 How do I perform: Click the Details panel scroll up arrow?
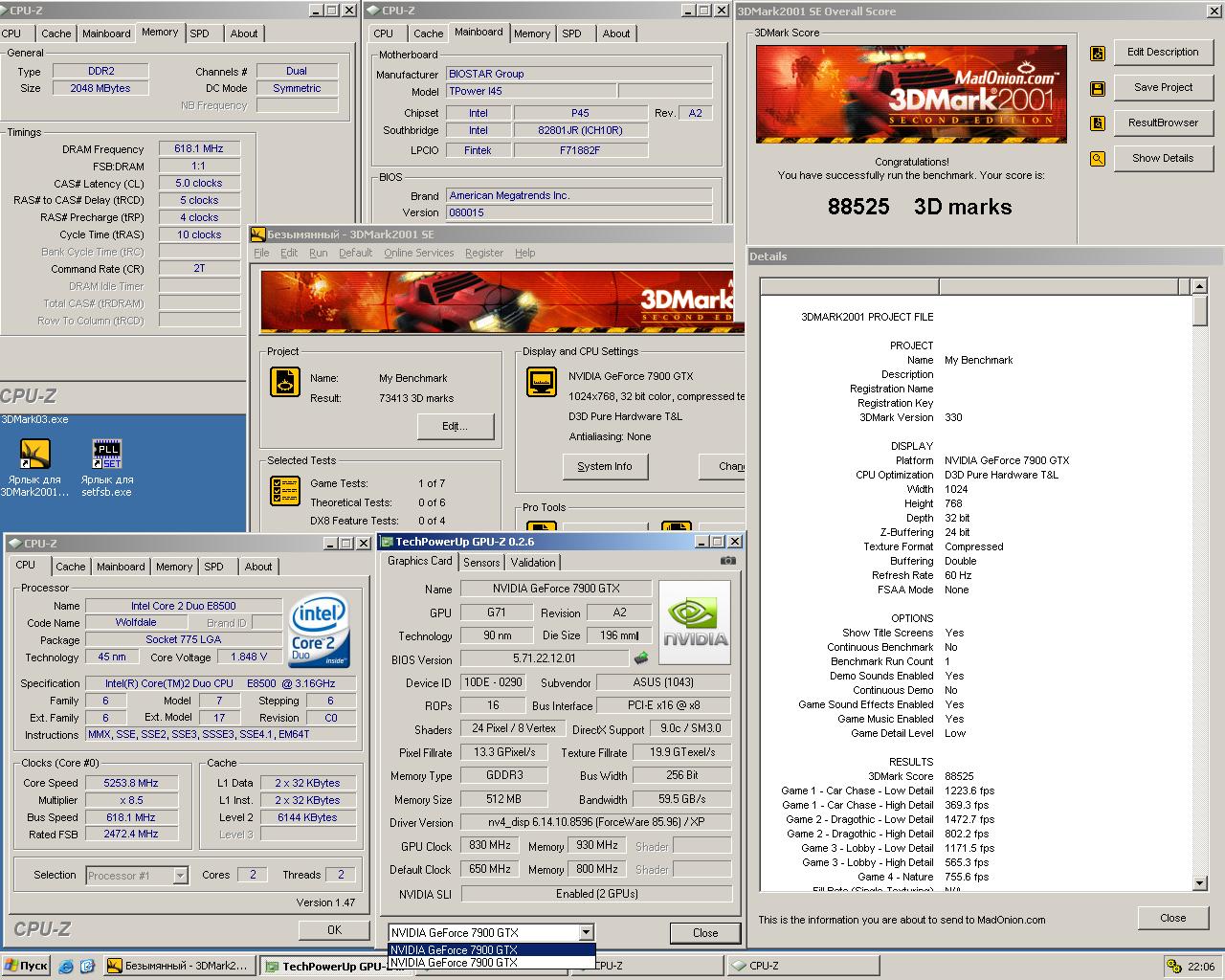[x=1200, y=286]
